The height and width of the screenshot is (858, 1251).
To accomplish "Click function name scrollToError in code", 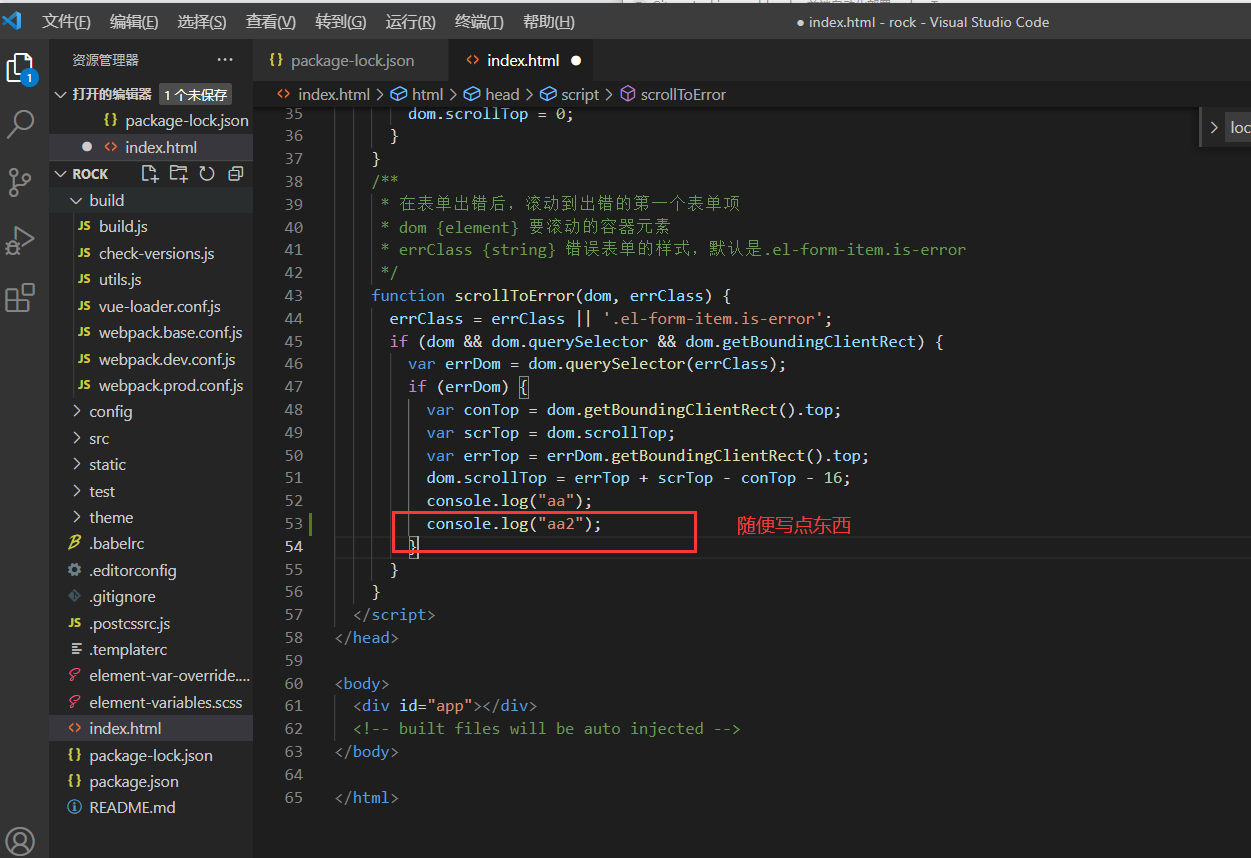I will (513, 296).
